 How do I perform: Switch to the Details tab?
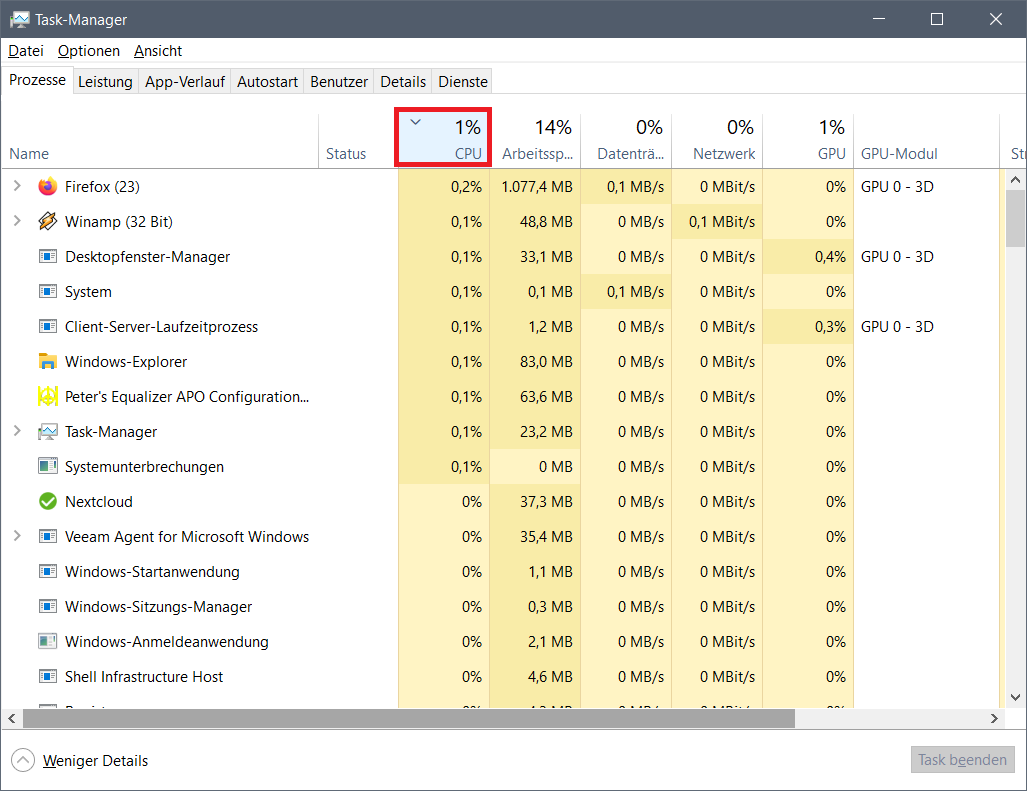(x=403, y=82)
